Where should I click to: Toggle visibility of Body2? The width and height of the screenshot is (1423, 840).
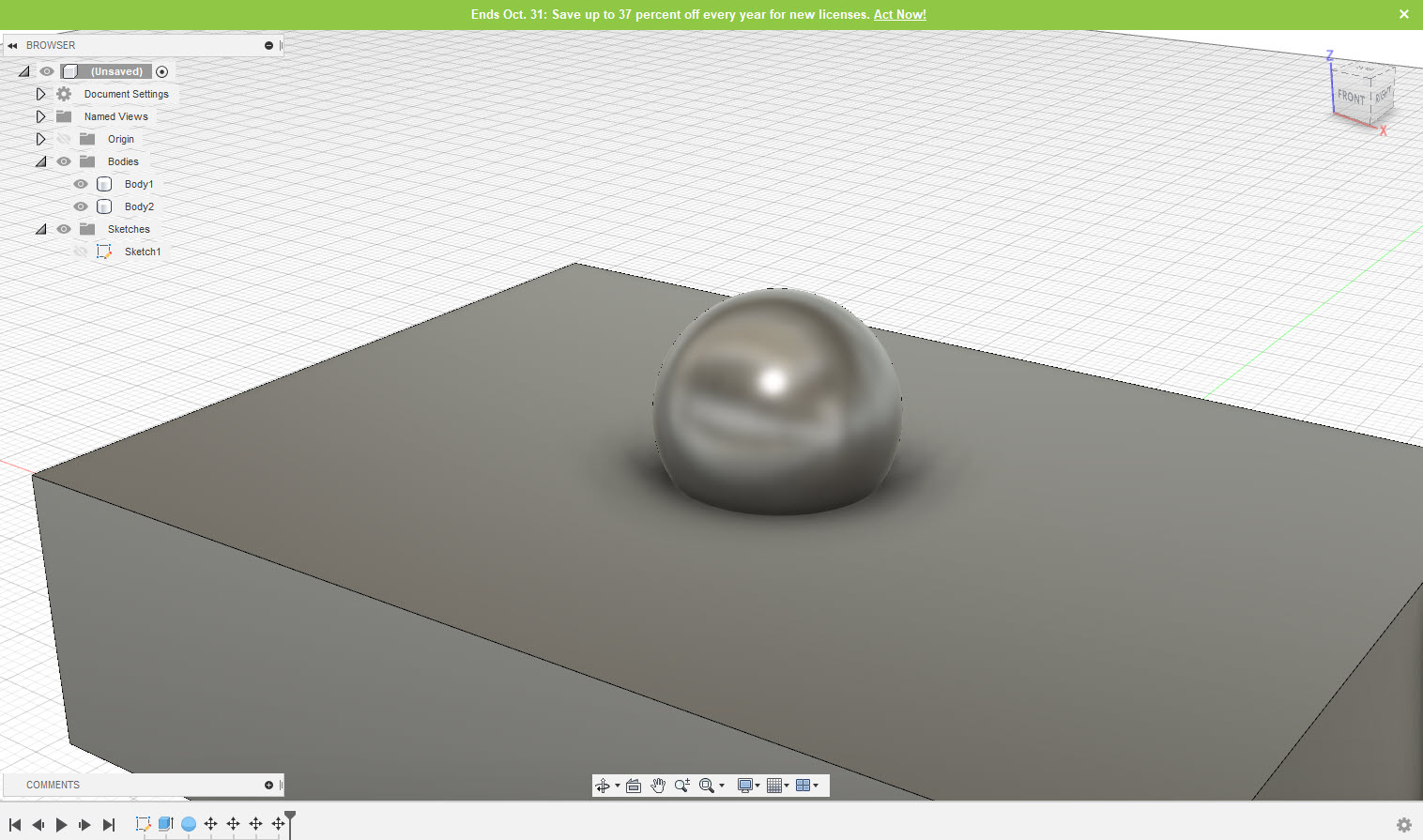point(80,206)
